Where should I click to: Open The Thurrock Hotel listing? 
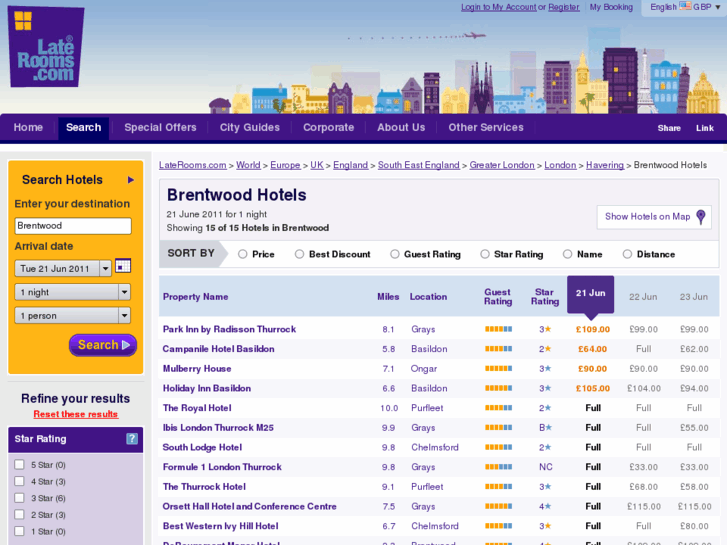(204, 487)
